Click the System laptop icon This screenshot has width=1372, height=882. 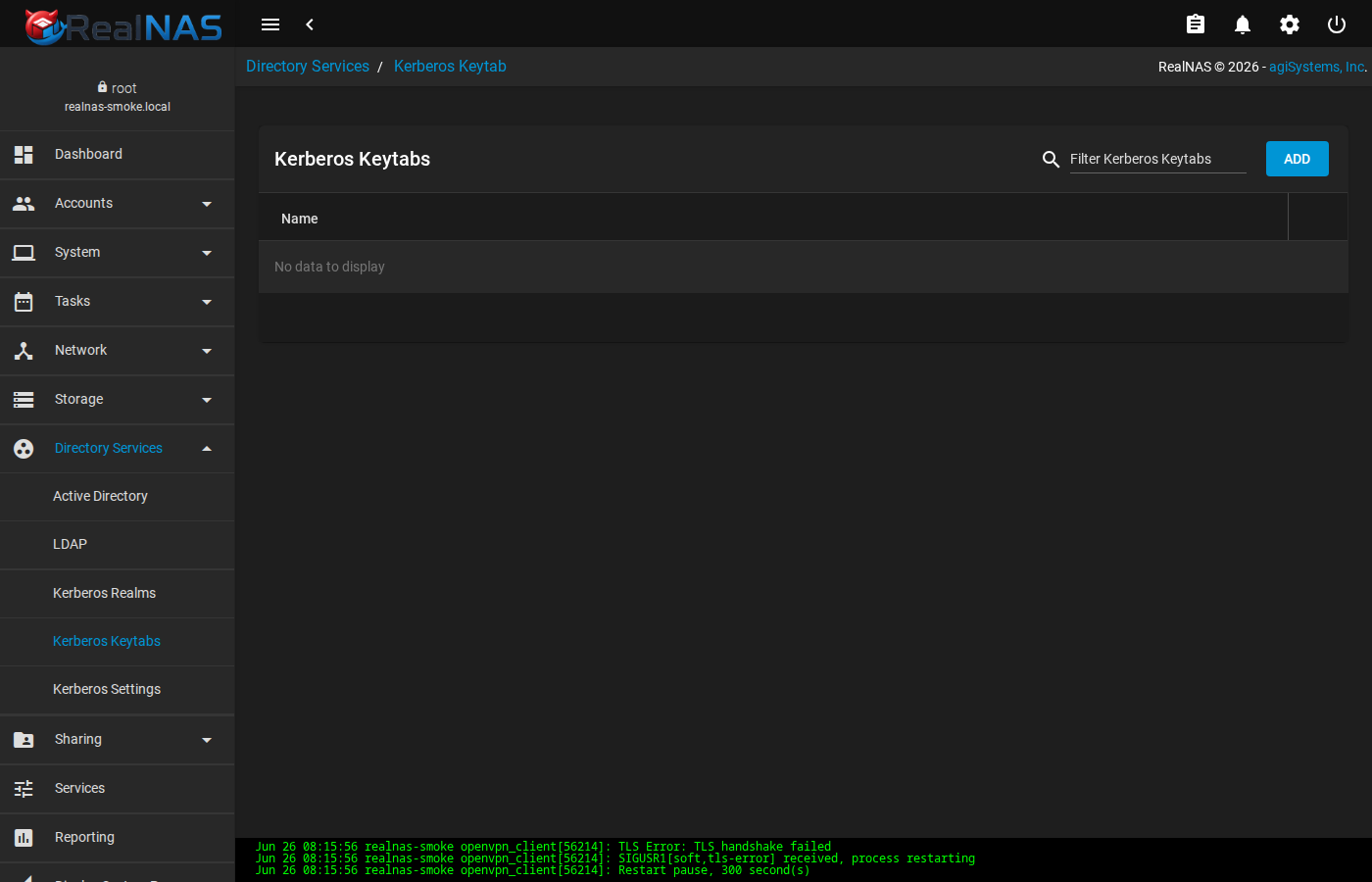[24, 253]
